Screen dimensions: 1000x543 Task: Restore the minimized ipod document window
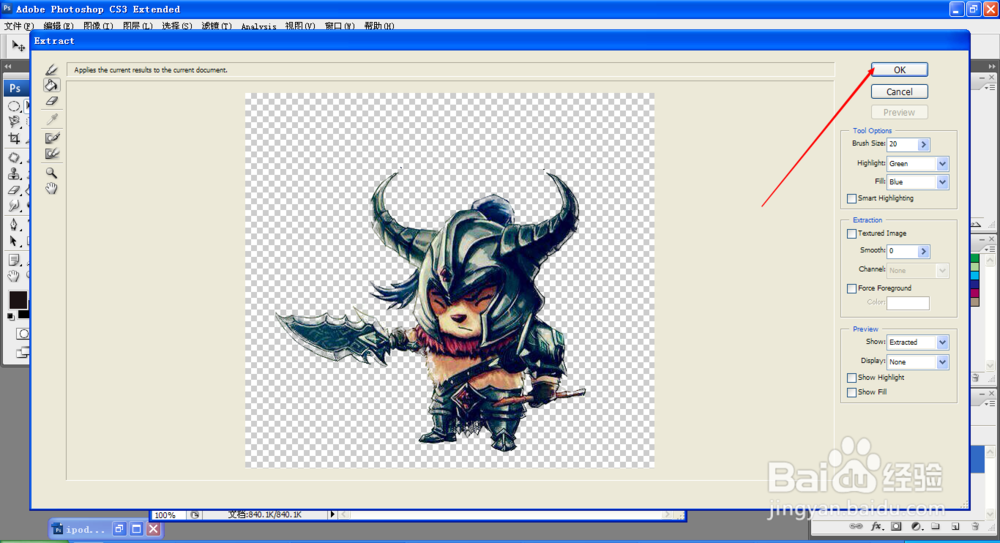(x=119, y=529)
